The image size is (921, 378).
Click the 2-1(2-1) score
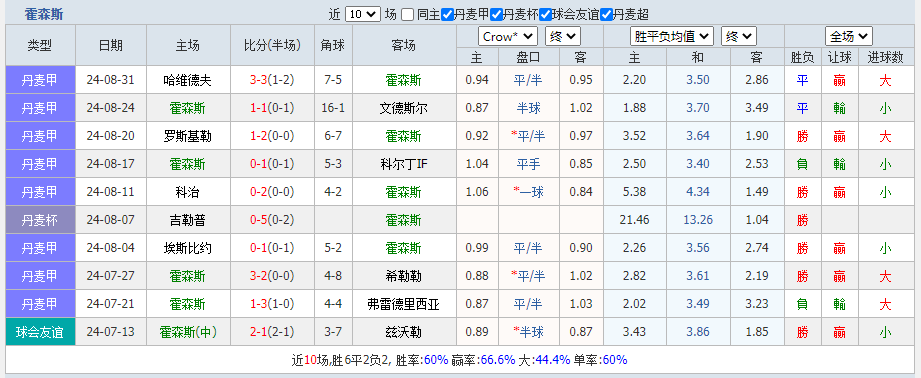click(272, 333)
